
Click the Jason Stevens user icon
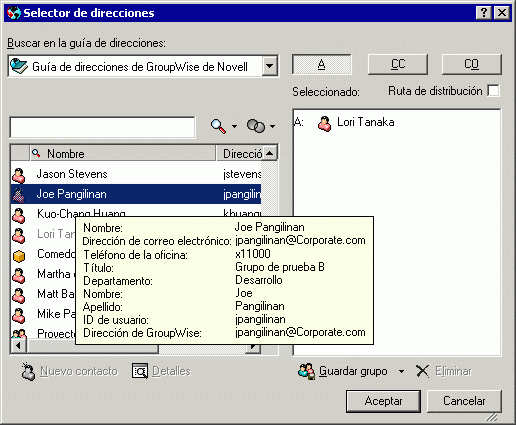pos(19,175)
